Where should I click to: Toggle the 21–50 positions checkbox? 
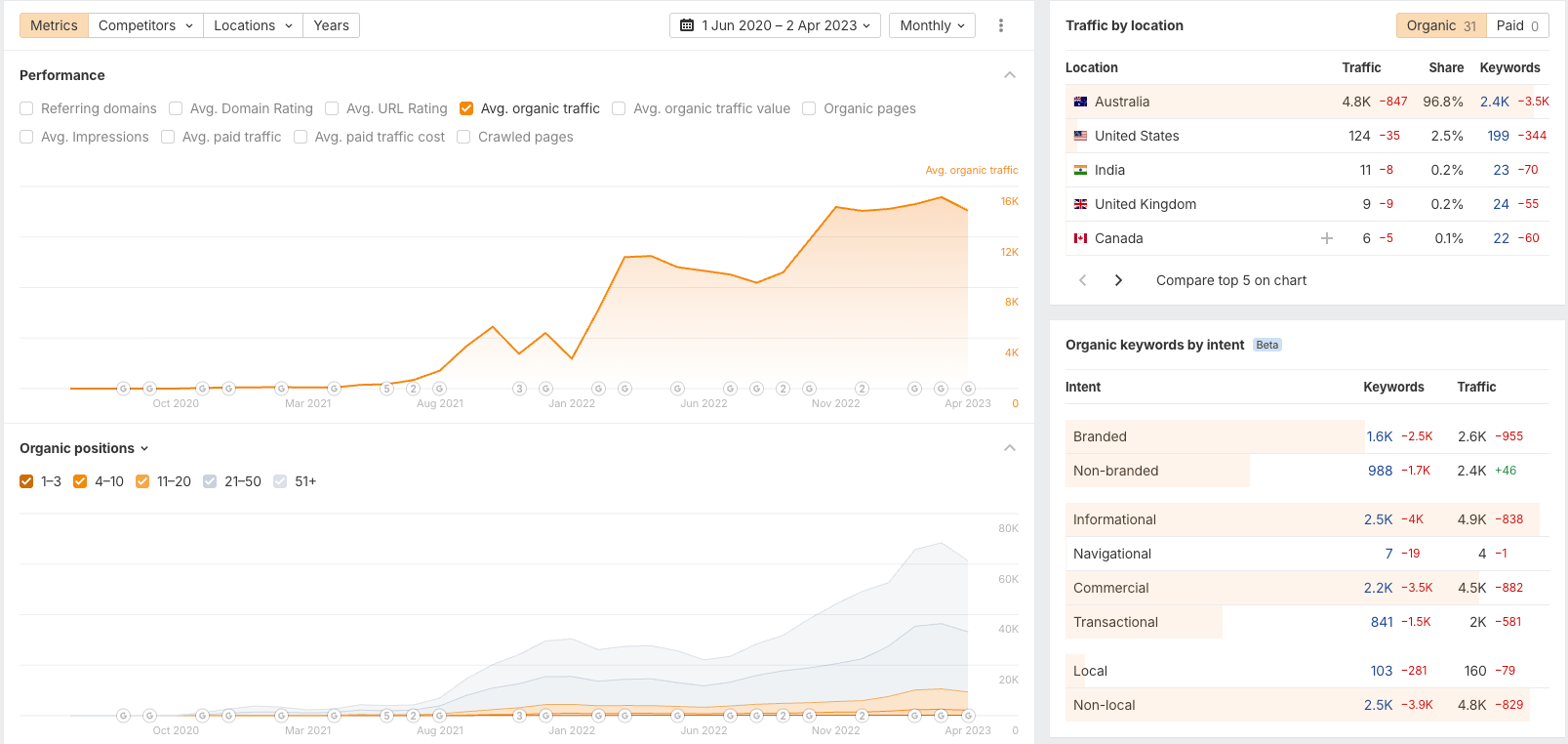(x=210, y=481)
